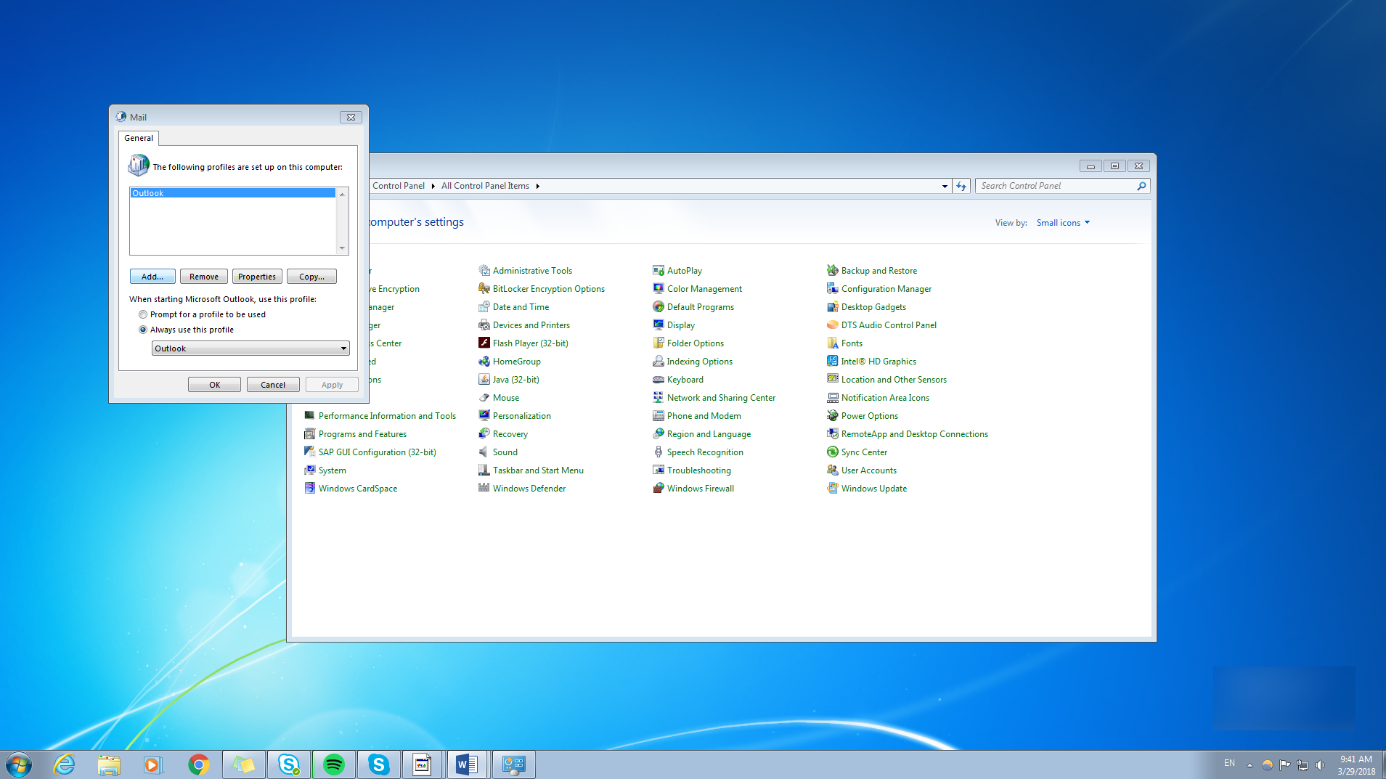Screen dimensions: 1386x779
Task: Open Power Options
Action: 862,416
